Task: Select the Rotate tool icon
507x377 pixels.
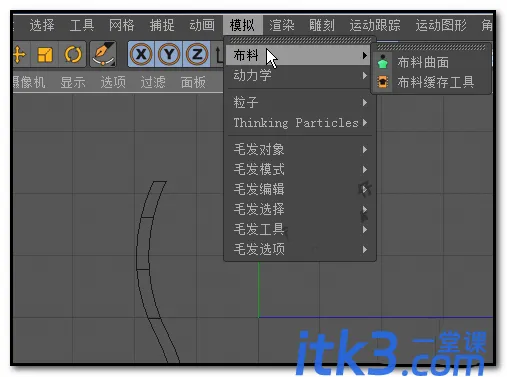Action: pyautogui.click(x=73, y=54)
